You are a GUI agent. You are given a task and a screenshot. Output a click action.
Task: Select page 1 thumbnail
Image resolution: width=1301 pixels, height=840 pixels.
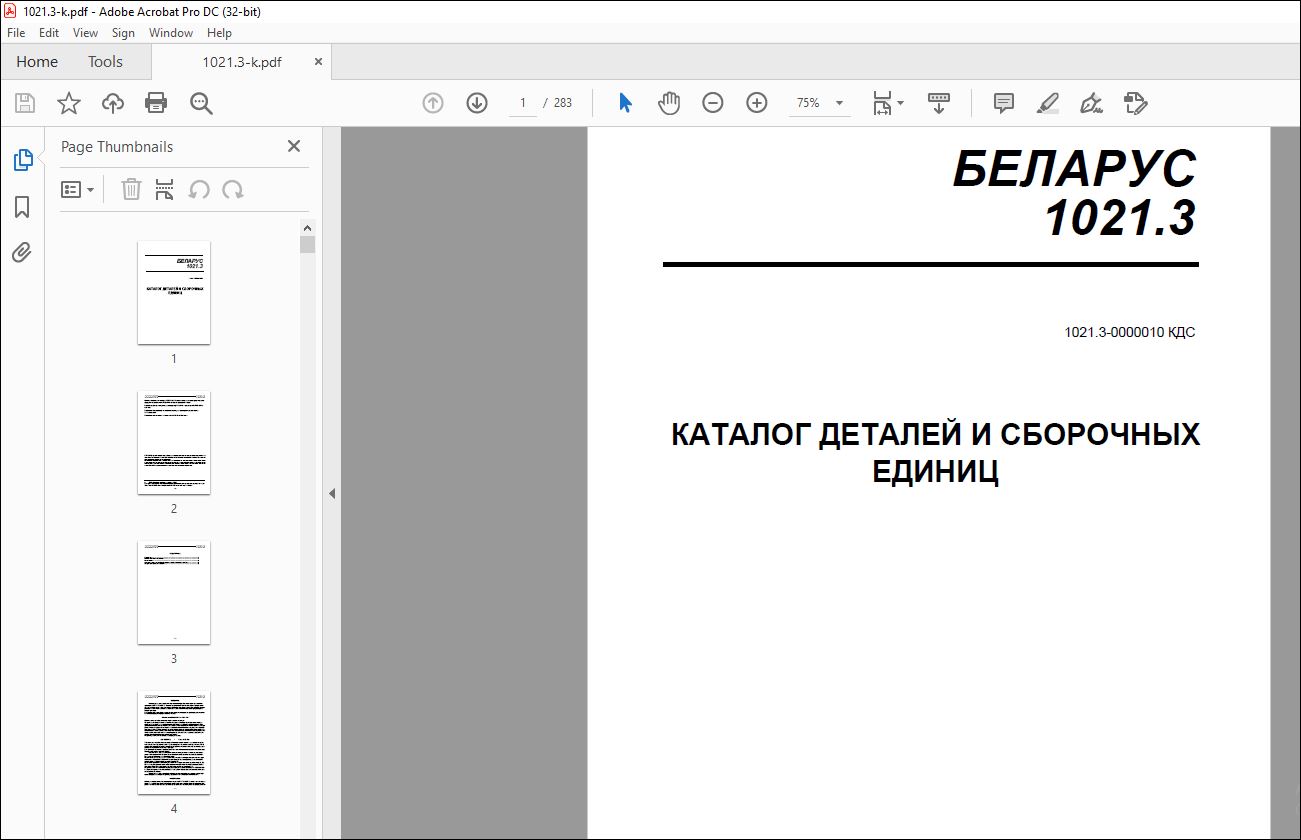tap(174, 292)
